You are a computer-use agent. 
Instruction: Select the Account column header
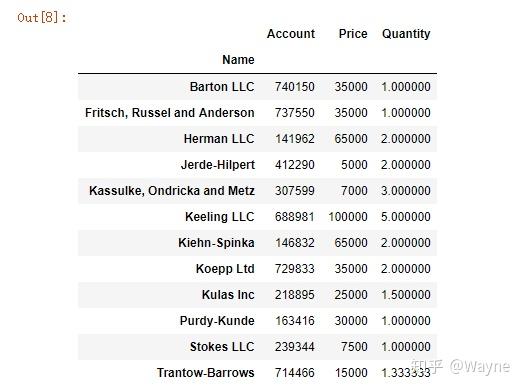(291, 34)
